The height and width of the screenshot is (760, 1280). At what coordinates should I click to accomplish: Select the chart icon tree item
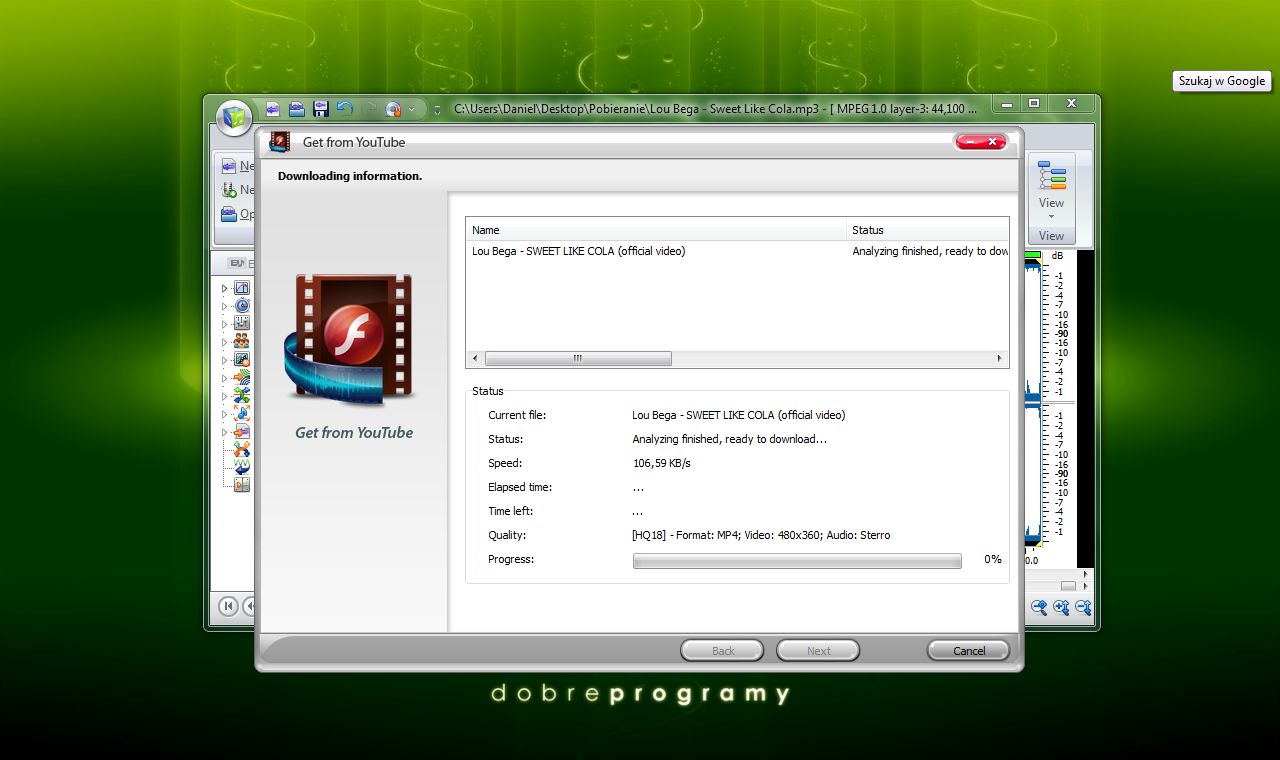pos(241,288)
